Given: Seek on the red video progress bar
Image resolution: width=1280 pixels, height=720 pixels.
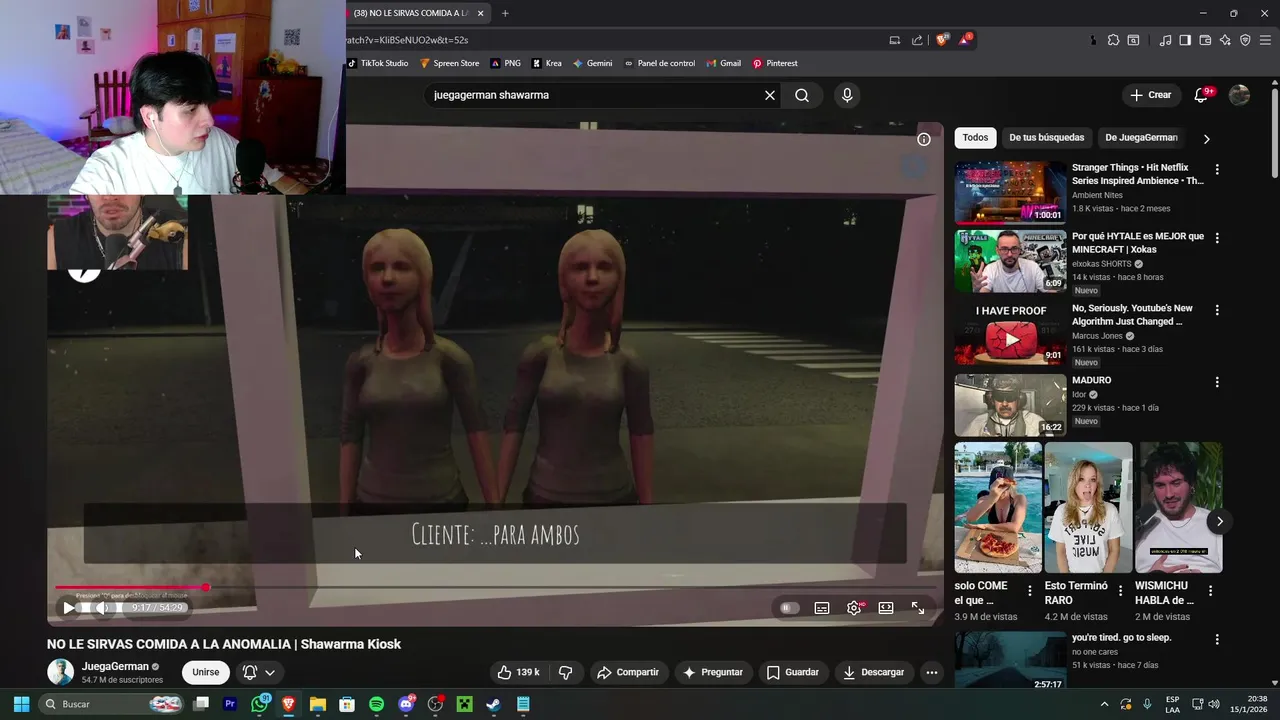Looking at the screenshot, I should 130,587.
